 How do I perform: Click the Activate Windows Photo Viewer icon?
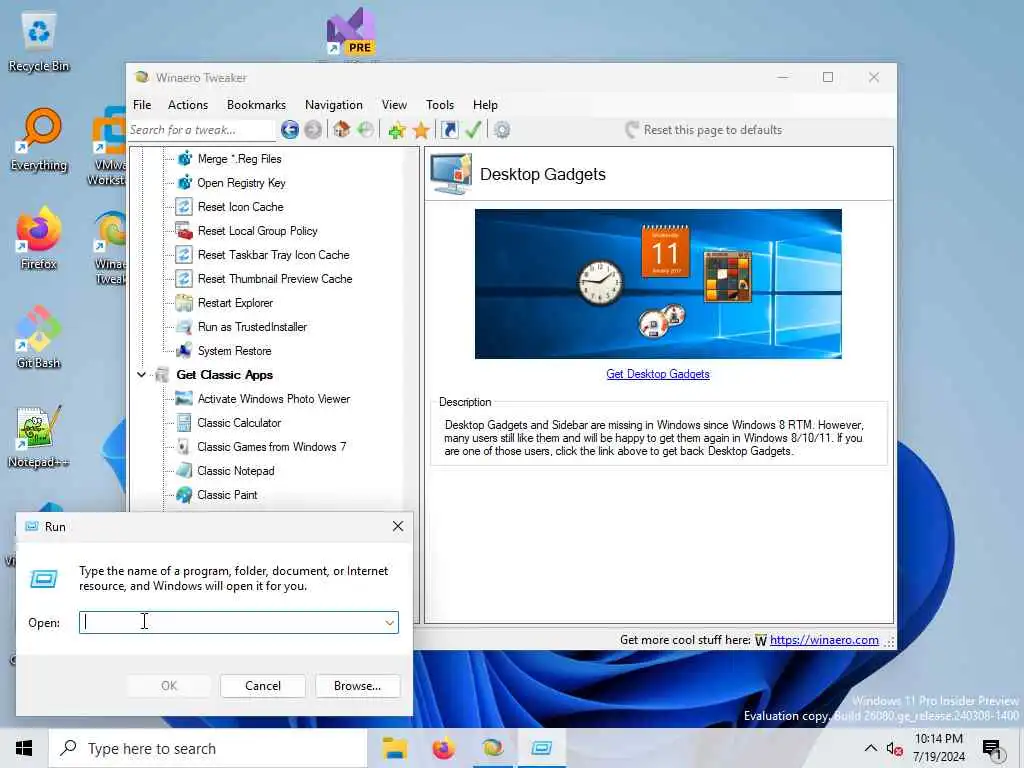(185, 398)
